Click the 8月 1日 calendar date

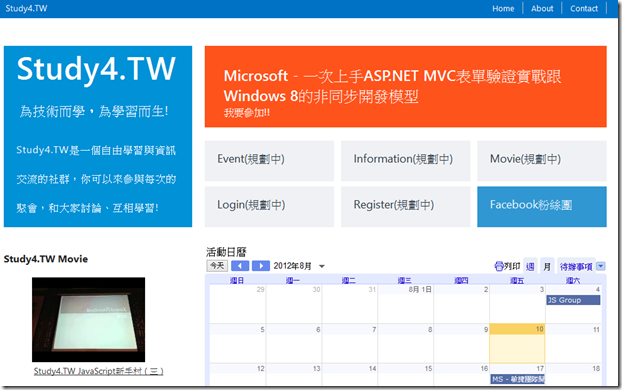point(420,290)
